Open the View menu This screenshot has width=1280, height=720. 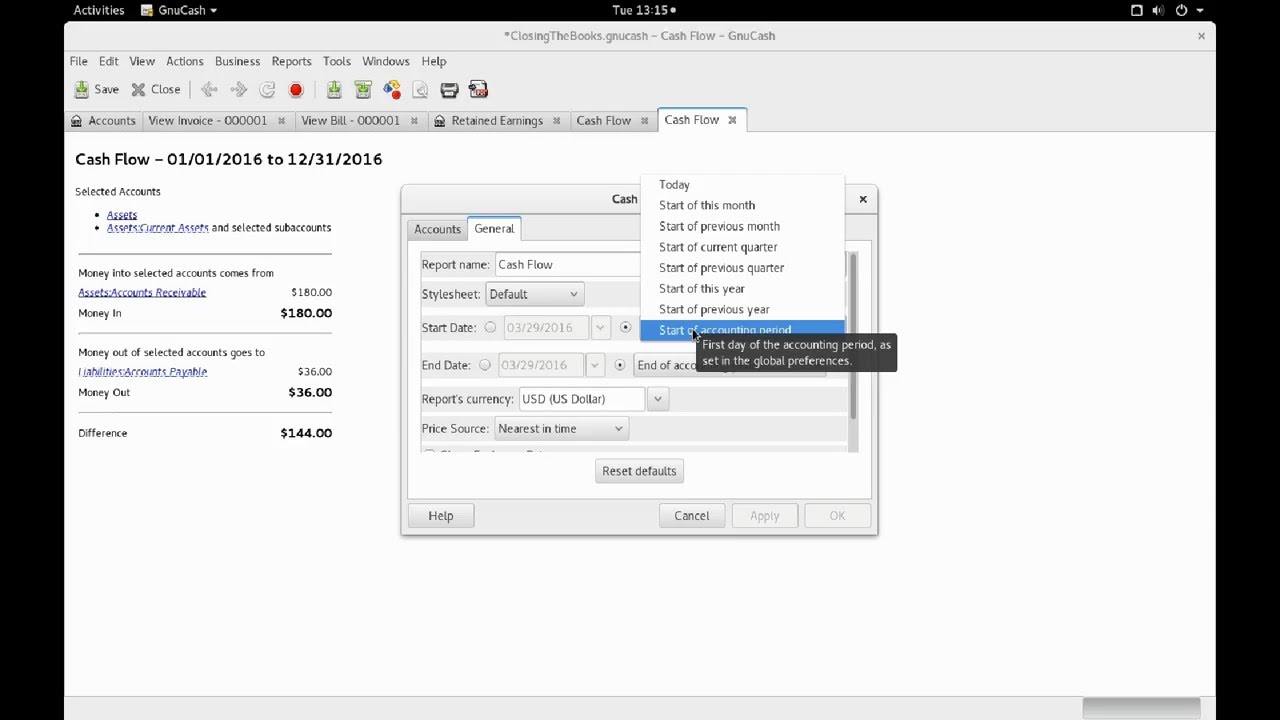point(142,61)
